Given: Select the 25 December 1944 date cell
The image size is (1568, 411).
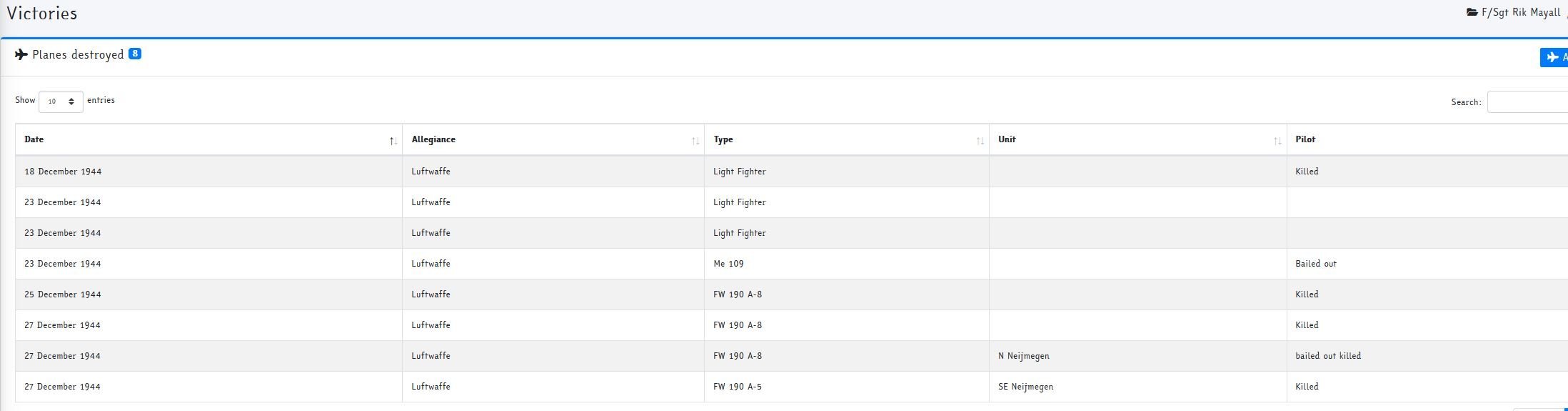Looking at the screenshot, I should [x=63, y=294].
